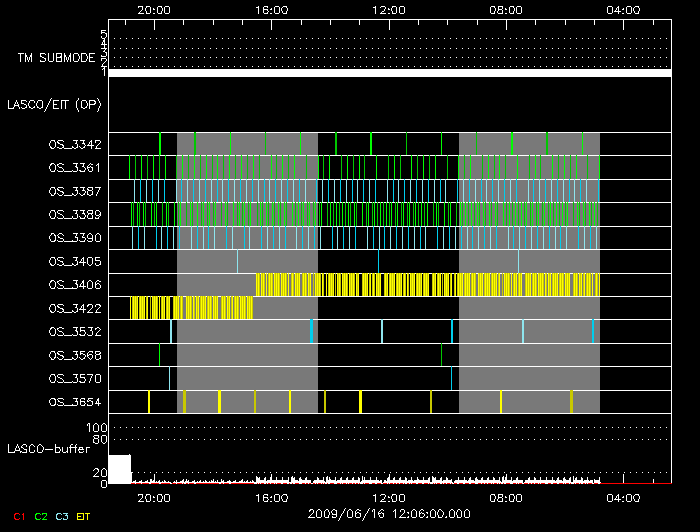Click the white TM SUBMODE bar

[x=390, y=73]
